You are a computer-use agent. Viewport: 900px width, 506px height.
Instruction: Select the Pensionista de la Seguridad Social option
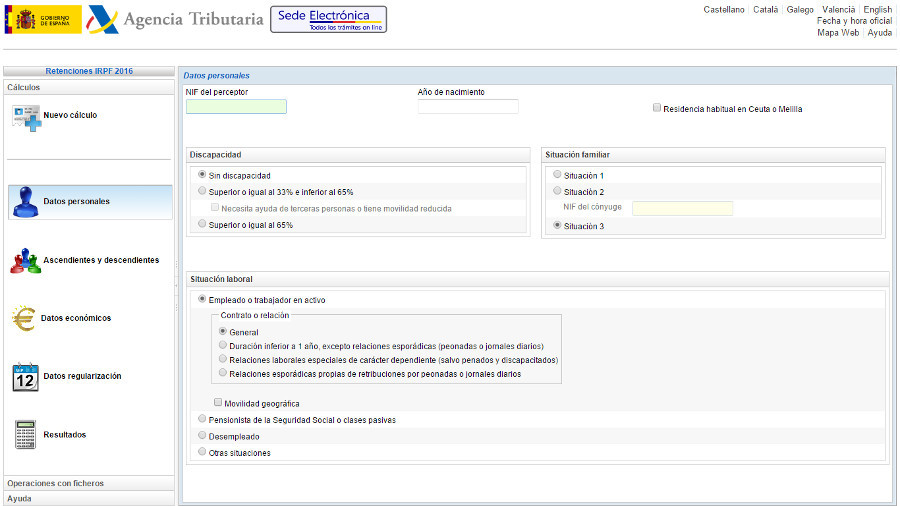coord(203,420)
